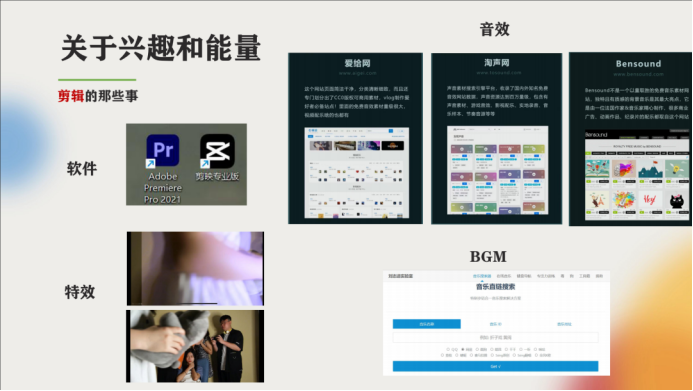Open www.bensound.com link
This screenshot has width=693, height=391.
click(638, 74)
